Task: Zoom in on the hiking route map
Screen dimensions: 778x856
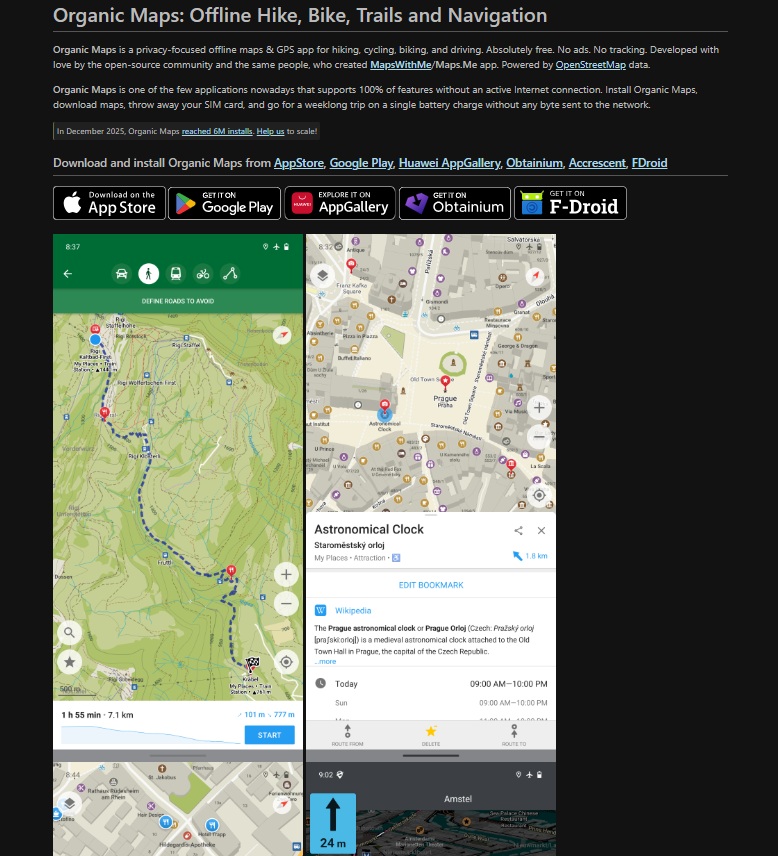Action: tap(286, 574)
